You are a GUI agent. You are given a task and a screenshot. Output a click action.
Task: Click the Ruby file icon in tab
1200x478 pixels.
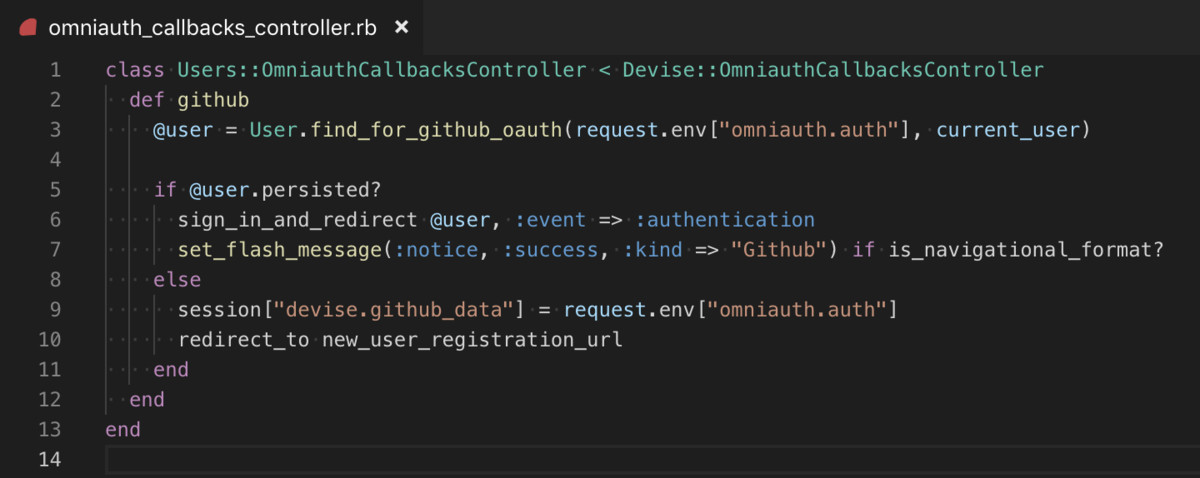[x=26, y=27]
